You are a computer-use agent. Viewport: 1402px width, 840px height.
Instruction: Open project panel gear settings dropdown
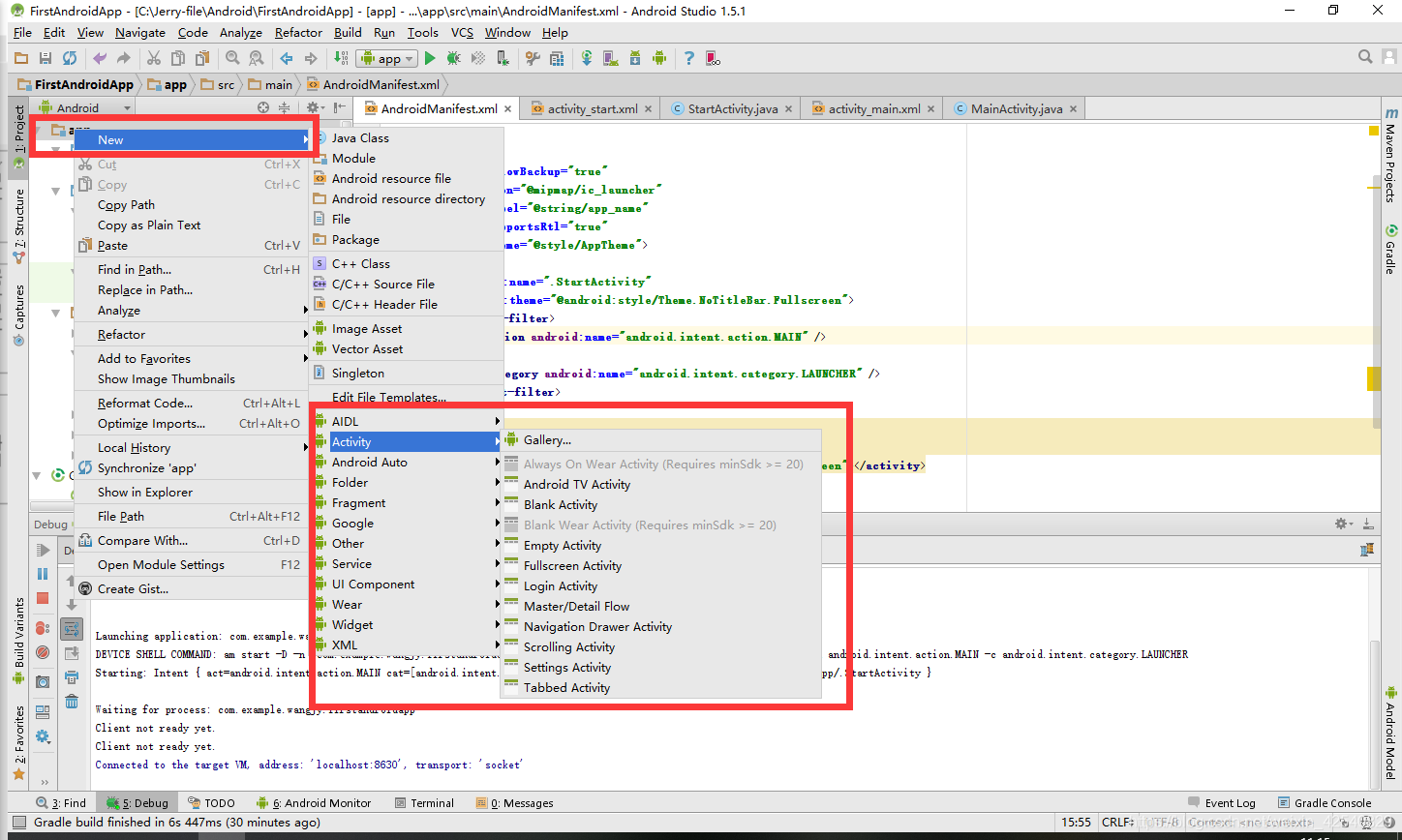(315, 107)
